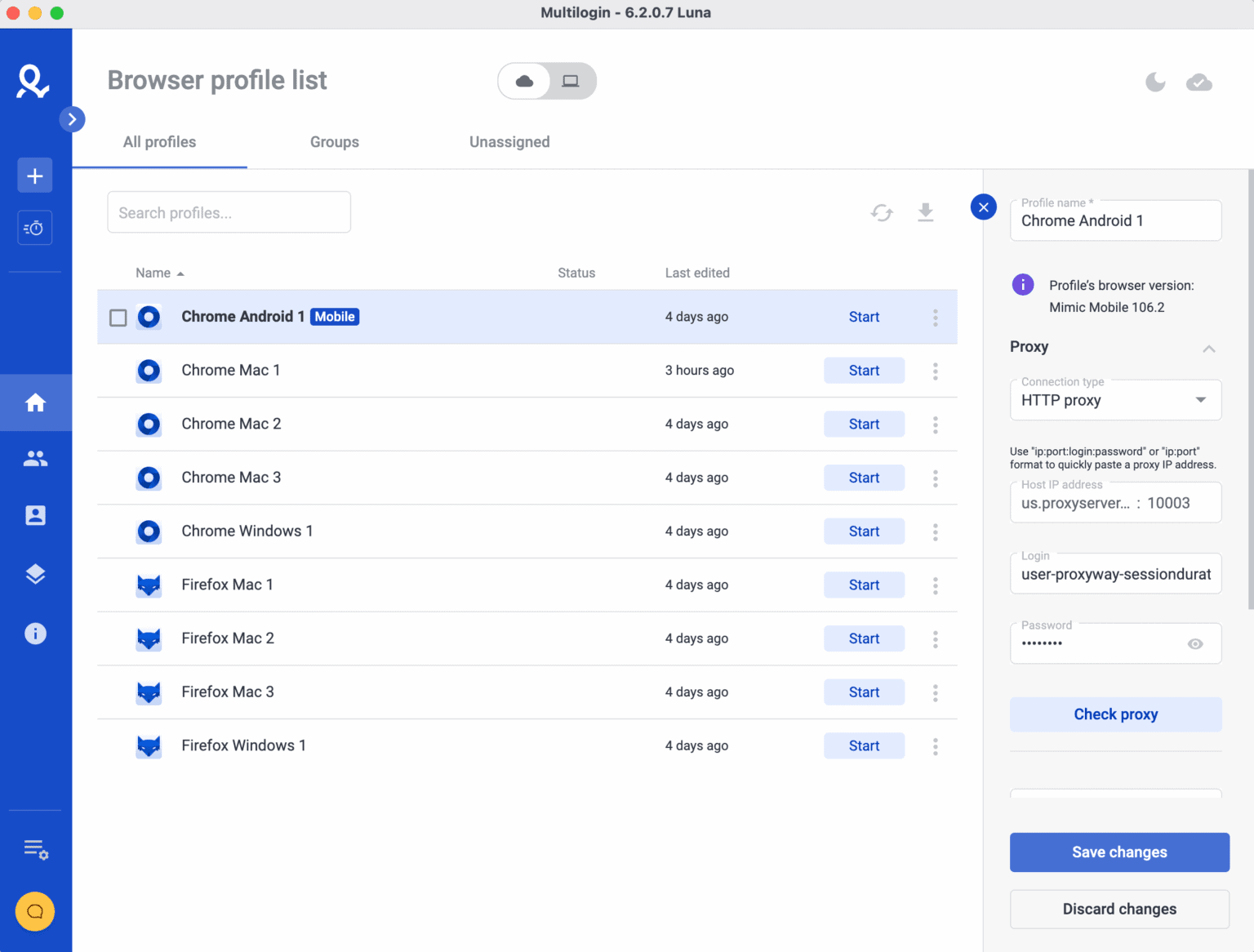Check the checkbox next to Chrome Android 1
Viewport: 1254px width, 952px height.
tap(118, 318)
